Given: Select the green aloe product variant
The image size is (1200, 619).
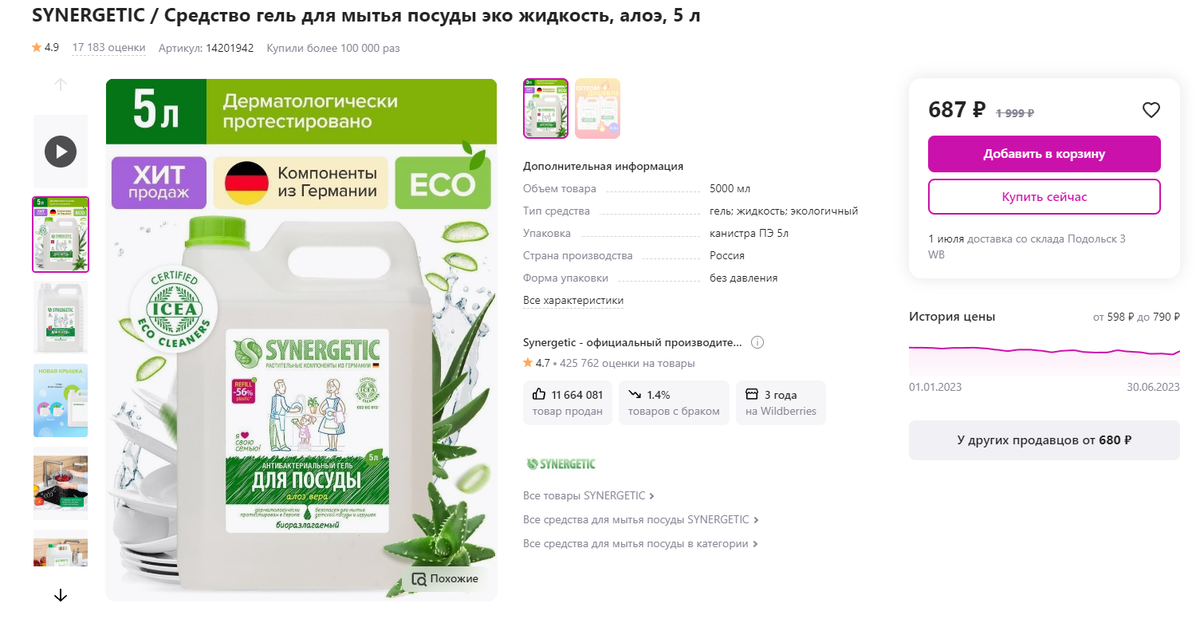Looking at the screenshot, I should [546, 108].
